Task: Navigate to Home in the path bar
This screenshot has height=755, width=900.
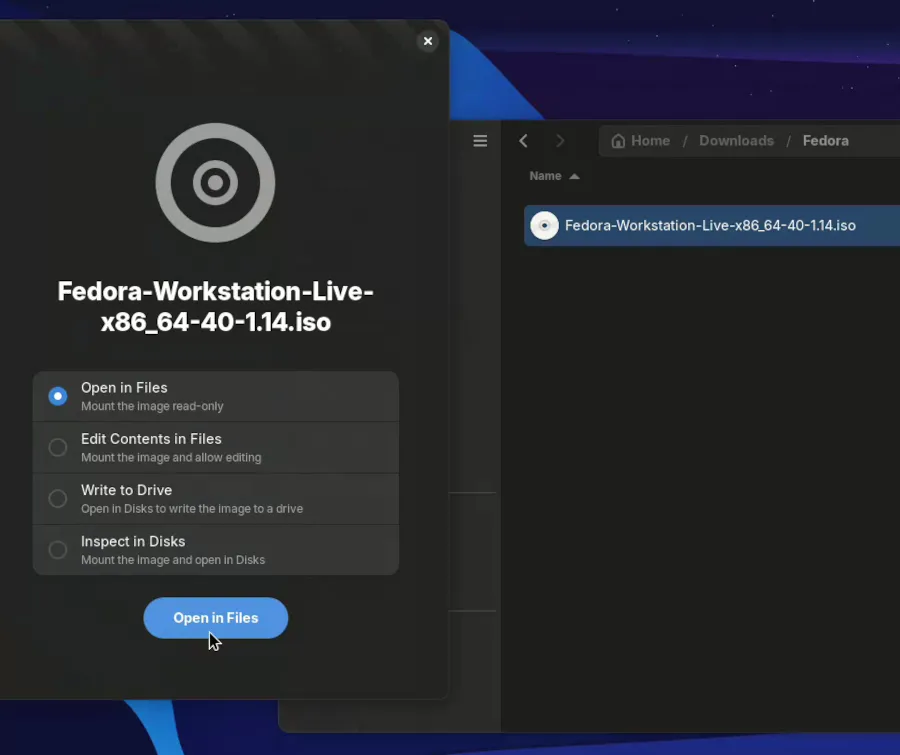Action: (650, 141)
